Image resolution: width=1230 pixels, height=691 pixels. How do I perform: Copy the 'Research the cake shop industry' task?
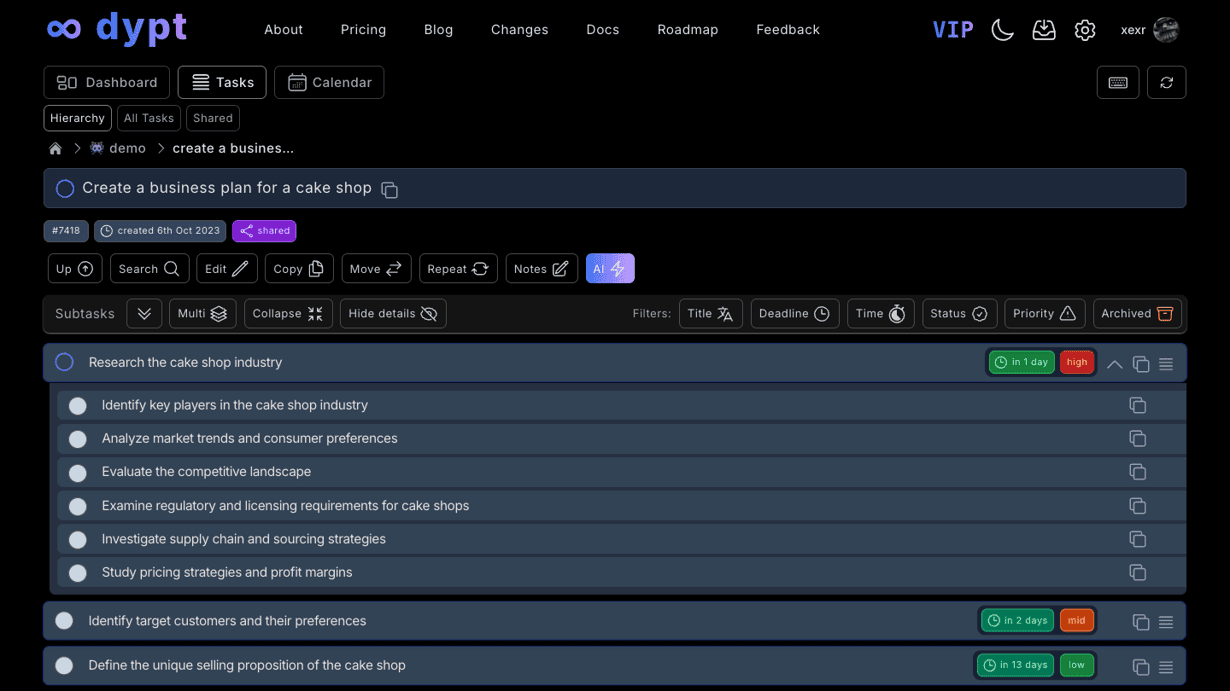click(1141, 363)
